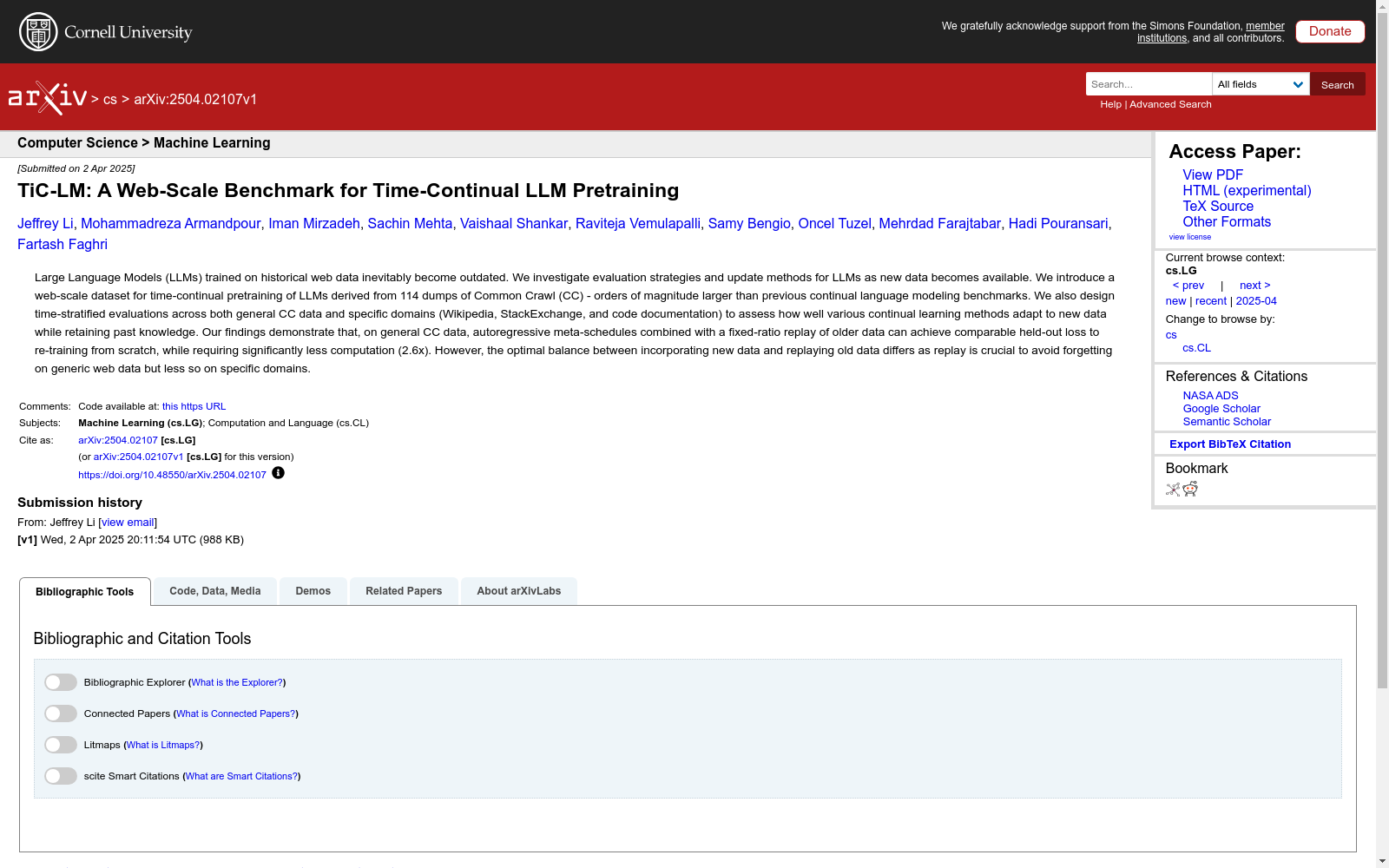Go to previous paper via prev link
This screenshot has width=1389, height=868.
click(1188, 286)
